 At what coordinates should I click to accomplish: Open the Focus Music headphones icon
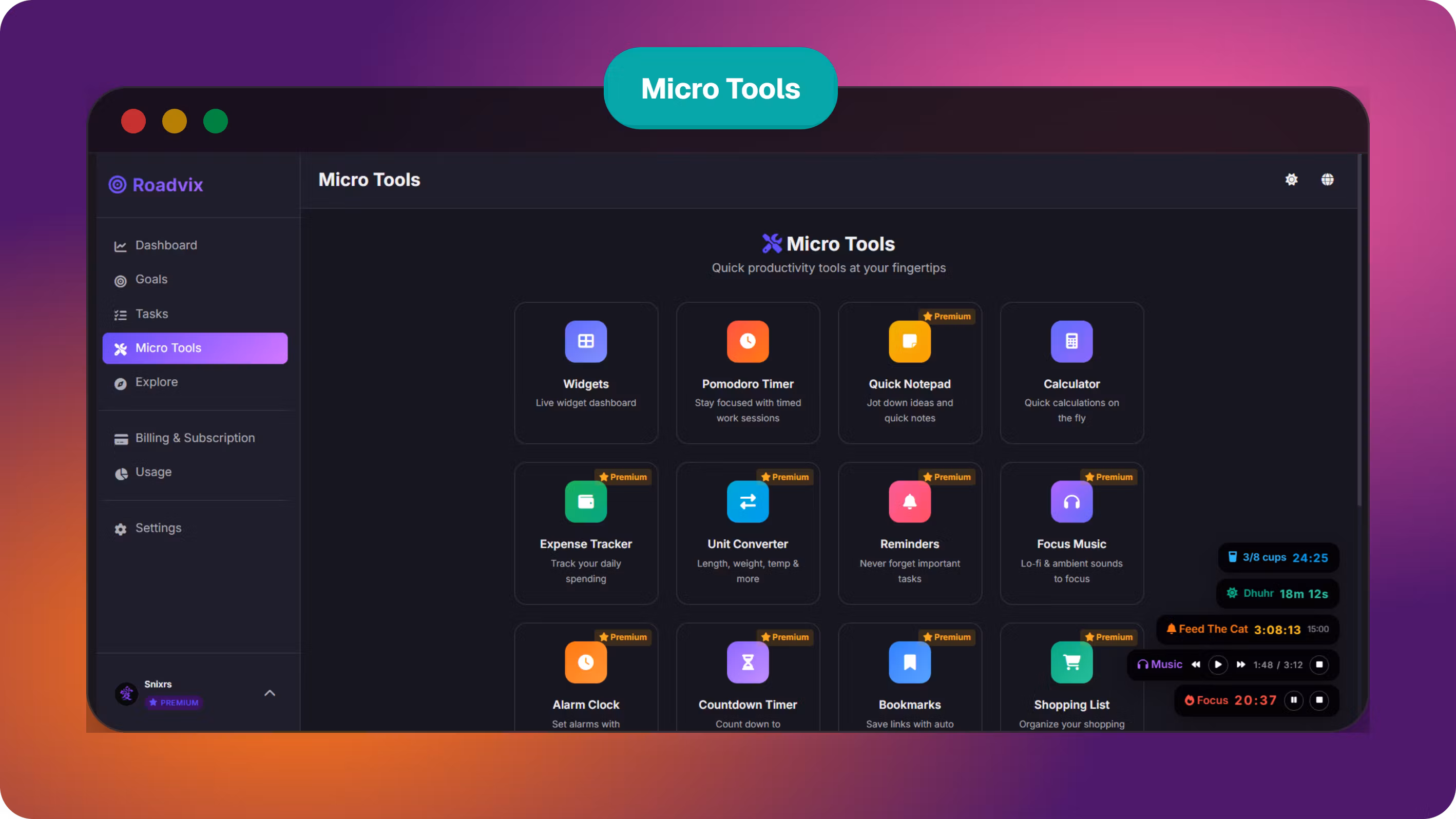(x=1071, y=501)
